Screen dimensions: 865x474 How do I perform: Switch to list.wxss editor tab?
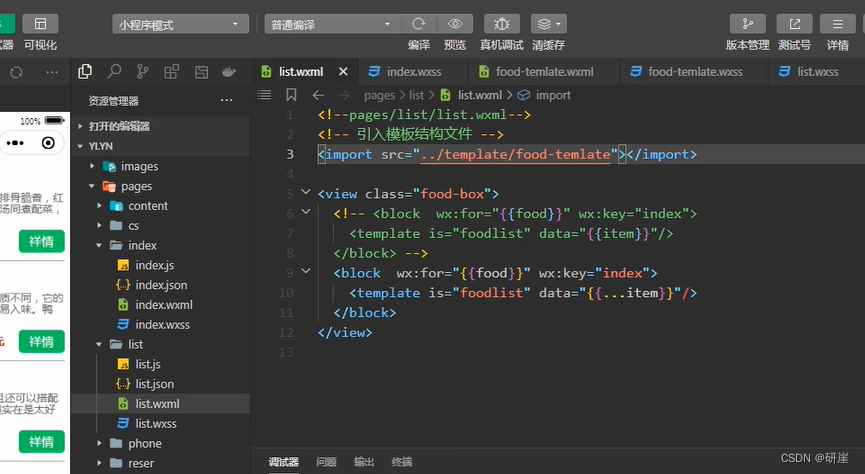click(818, 72)
